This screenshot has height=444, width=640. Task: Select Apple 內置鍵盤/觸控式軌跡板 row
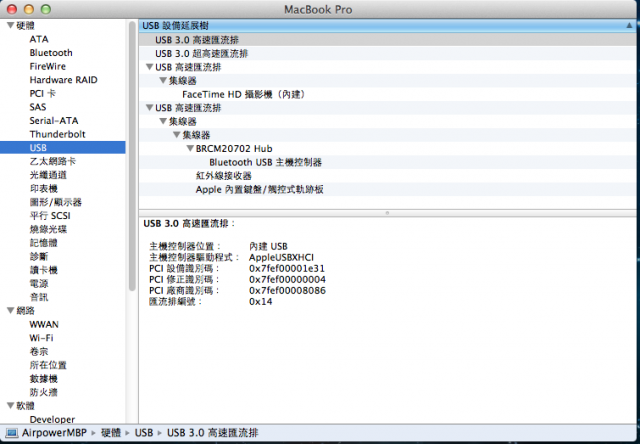389,189
